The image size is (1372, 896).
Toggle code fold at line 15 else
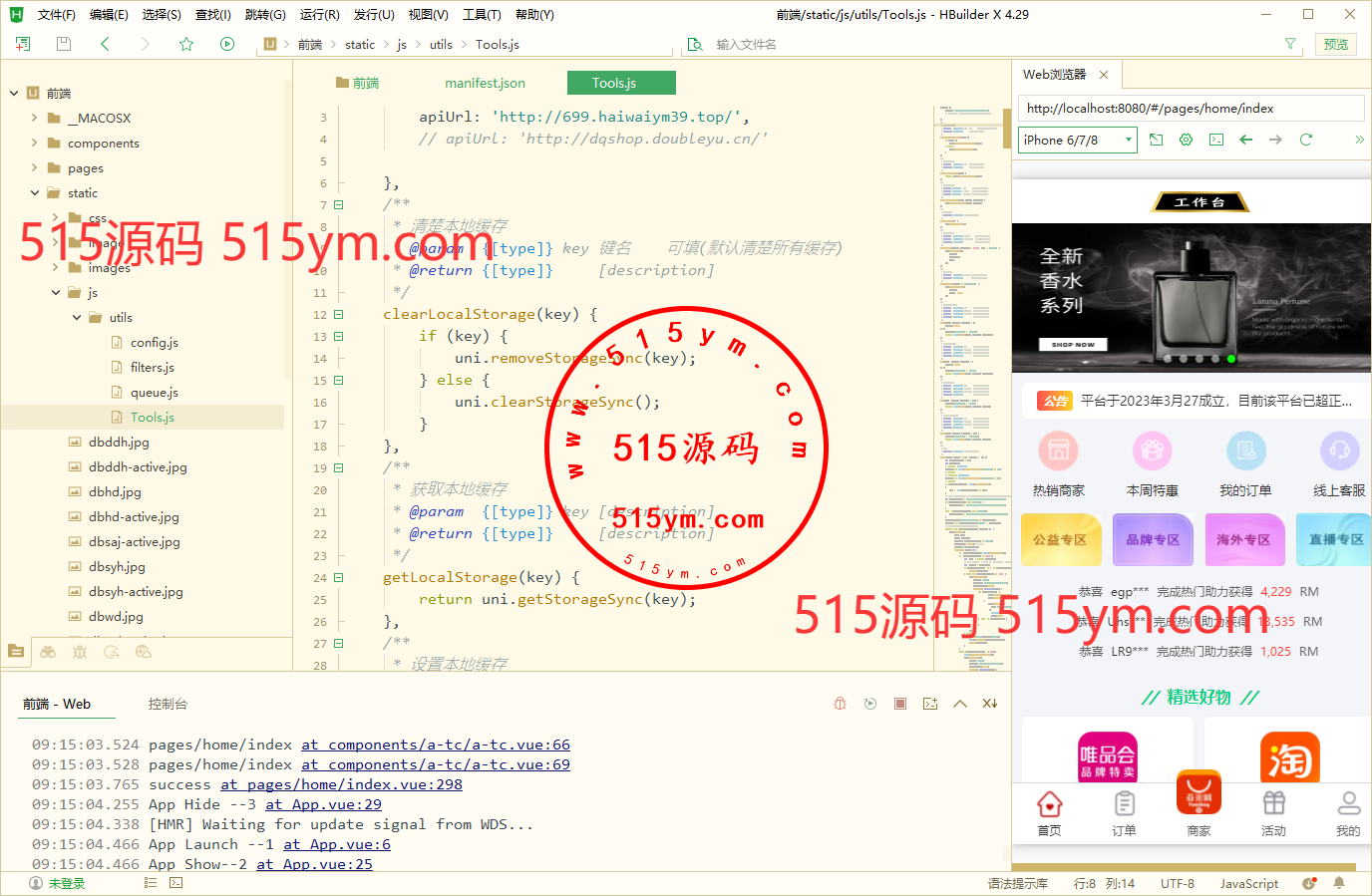click(x=338, y=381)
